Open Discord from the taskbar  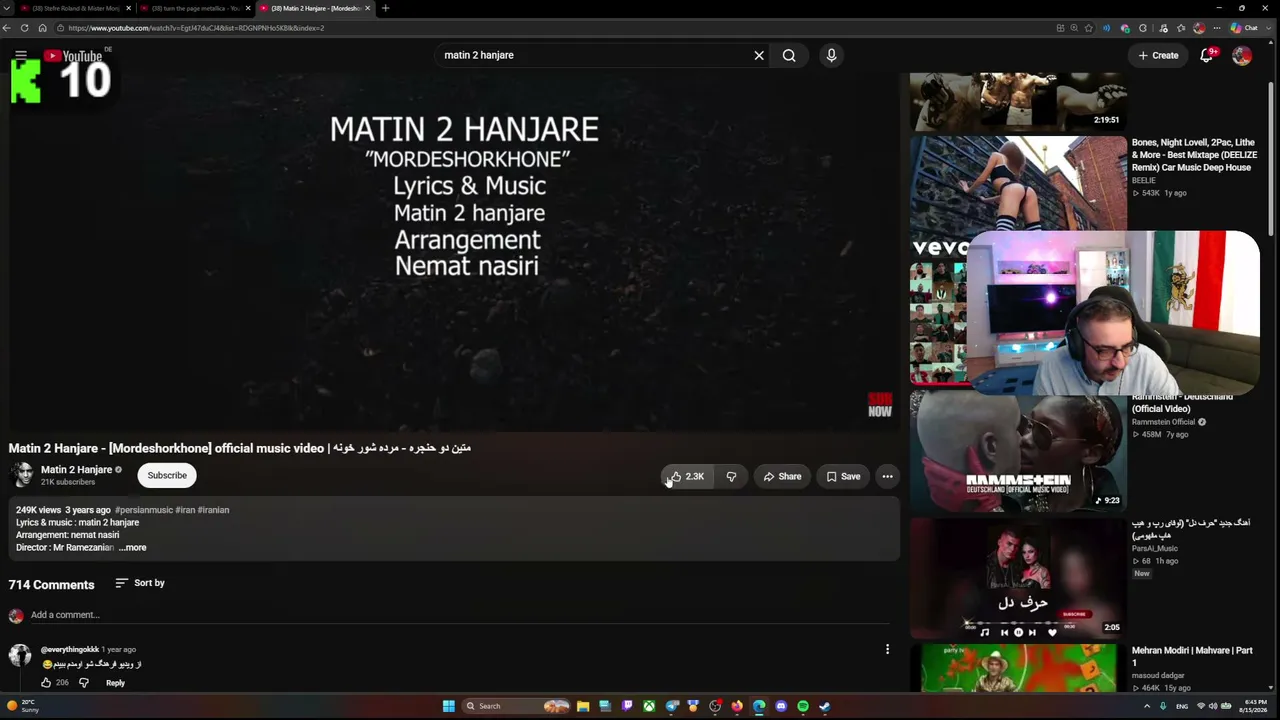(781, 706)
